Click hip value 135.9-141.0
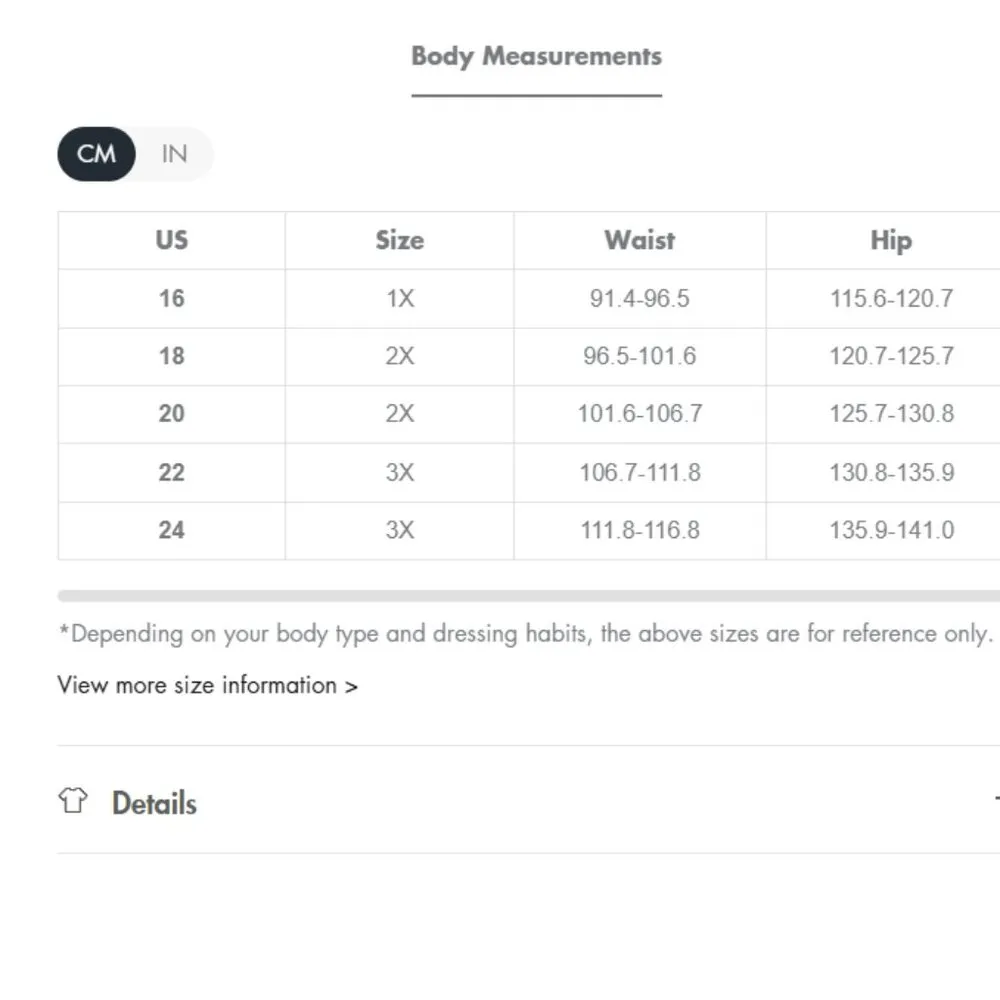Viewport: 1000px width, 1000px height. click(x=891, y=530)
